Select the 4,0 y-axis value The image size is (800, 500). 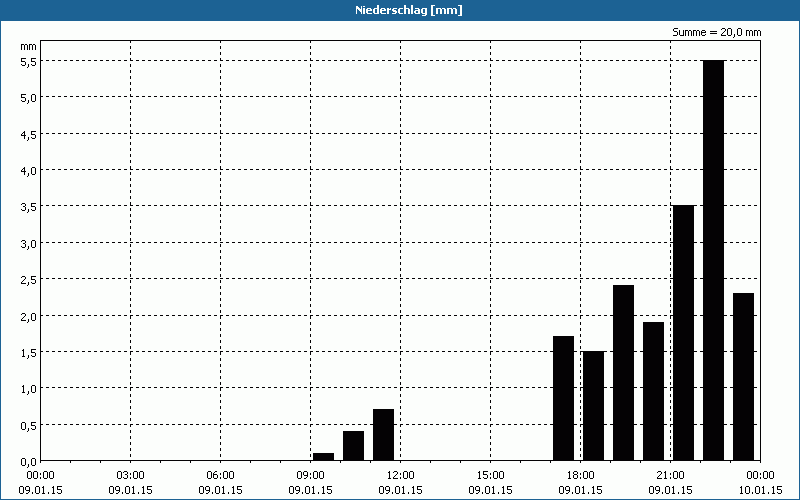point(30,170)
